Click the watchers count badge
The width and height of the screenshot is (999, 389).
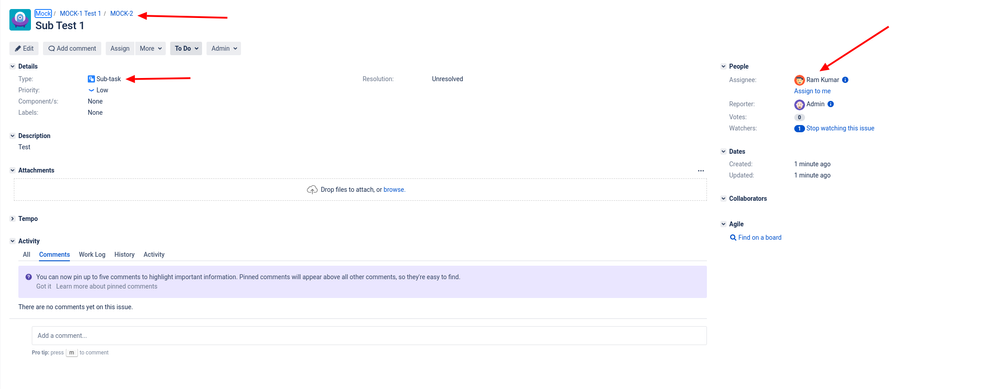[x=799, y=129]
